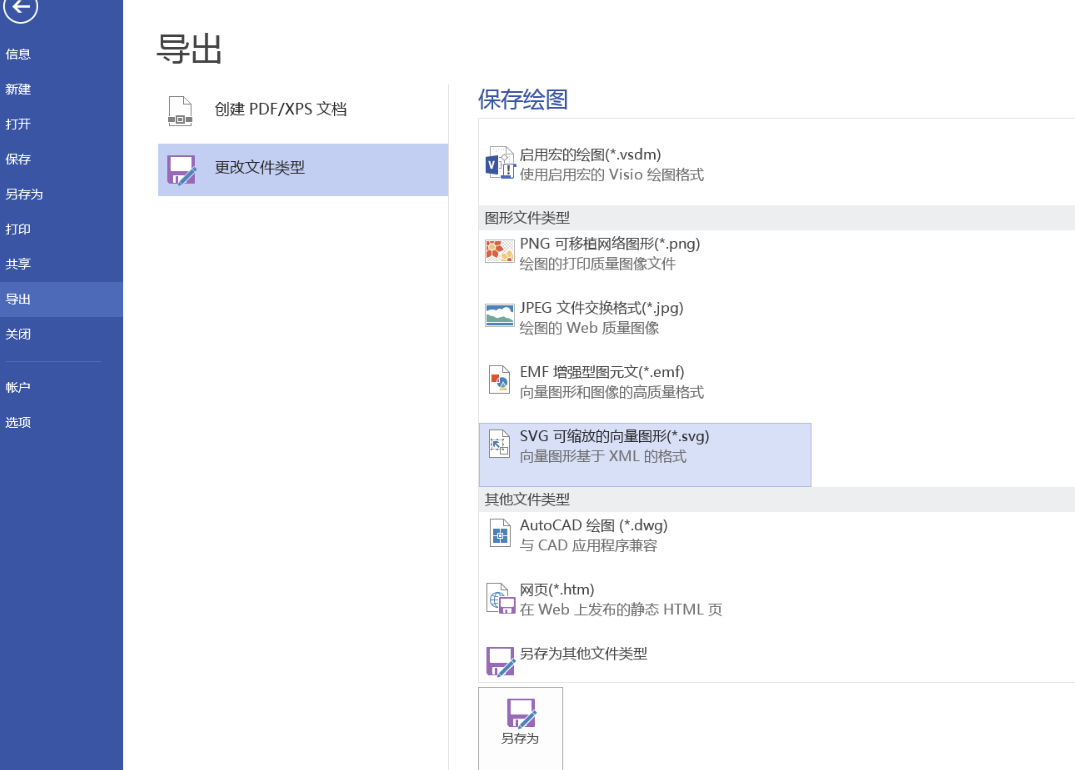Select 新建 in the left menu

18,89
